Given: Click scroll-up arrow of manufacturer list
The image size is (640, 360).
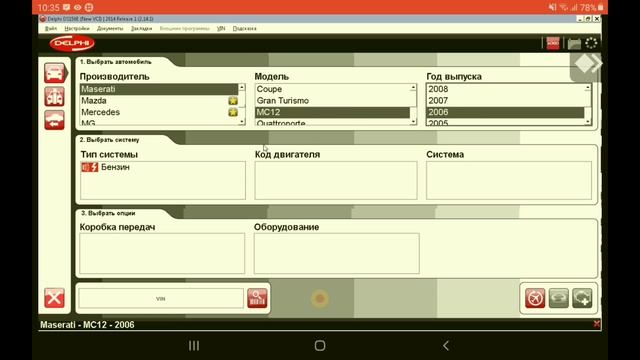Looking at the screenshot, I should (242, 87).
